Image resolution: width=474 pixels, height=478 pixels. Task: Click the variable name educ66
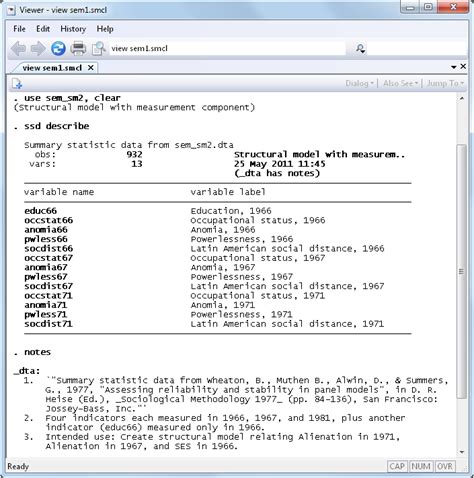tap(40, 211)
